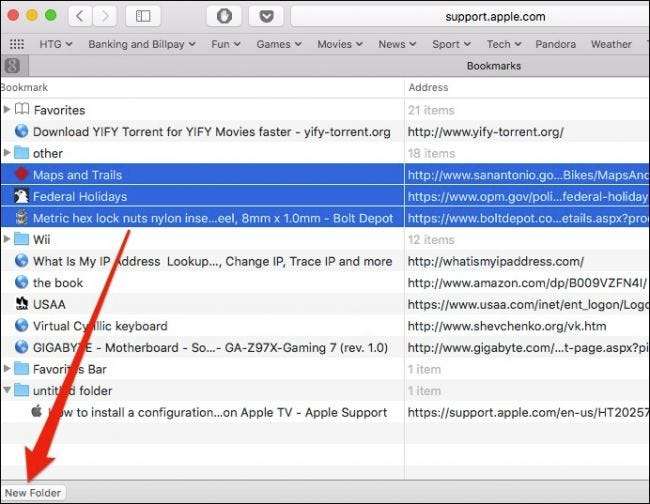Click the 'other' folder icon

point(22,153)
